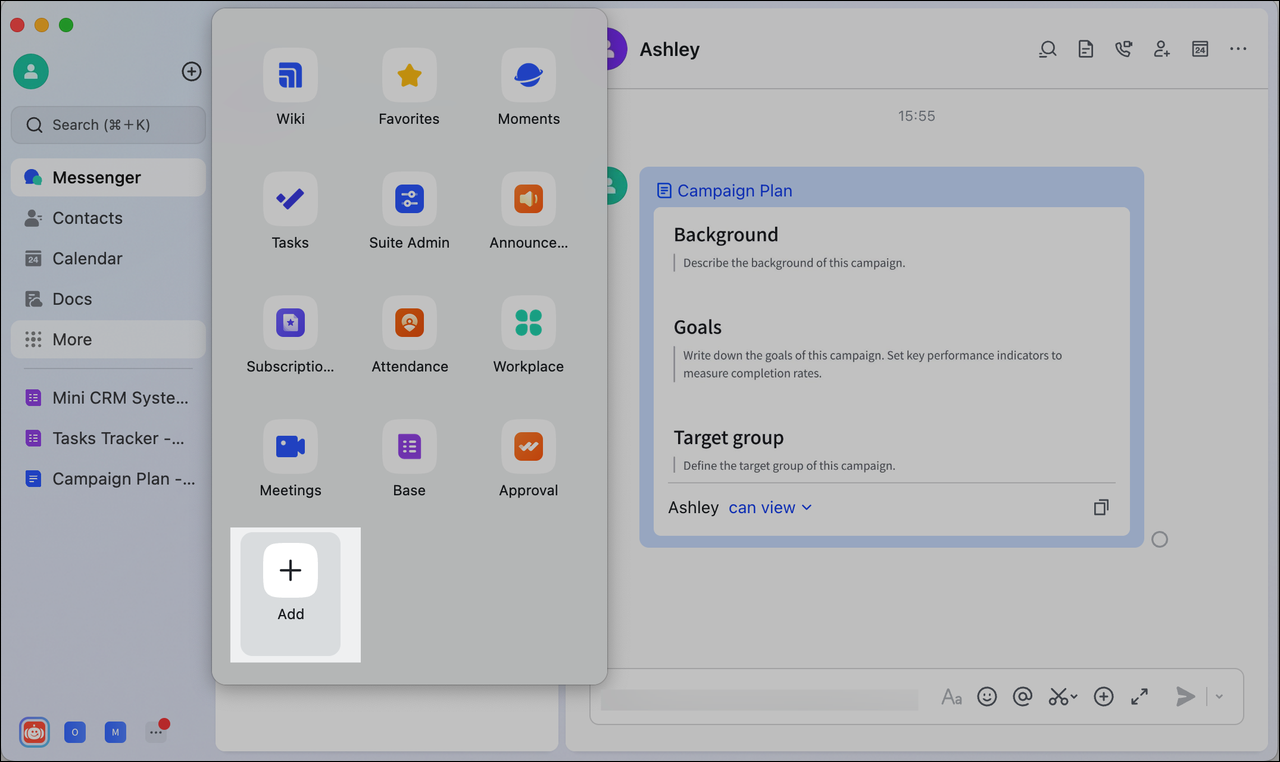Open the Campaign Plan document link
This screenshot has height=762, width=1280.
[724, 190]
